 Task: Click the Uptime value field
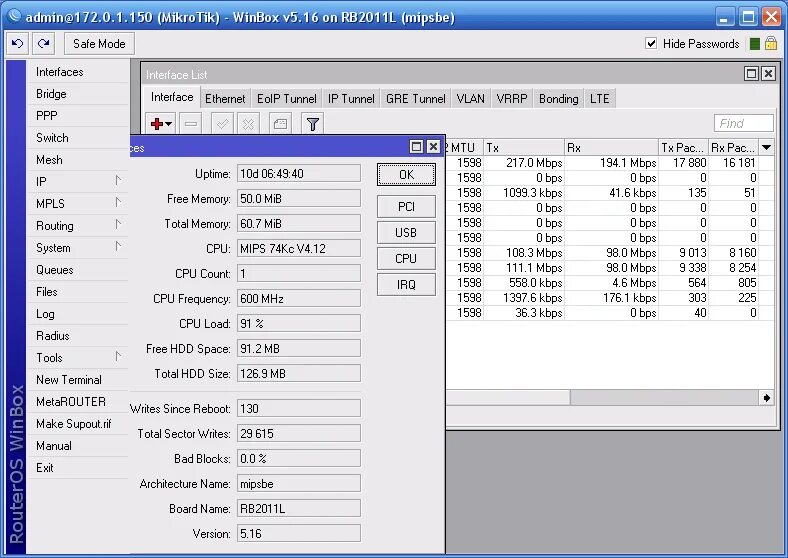pos(299,173)
